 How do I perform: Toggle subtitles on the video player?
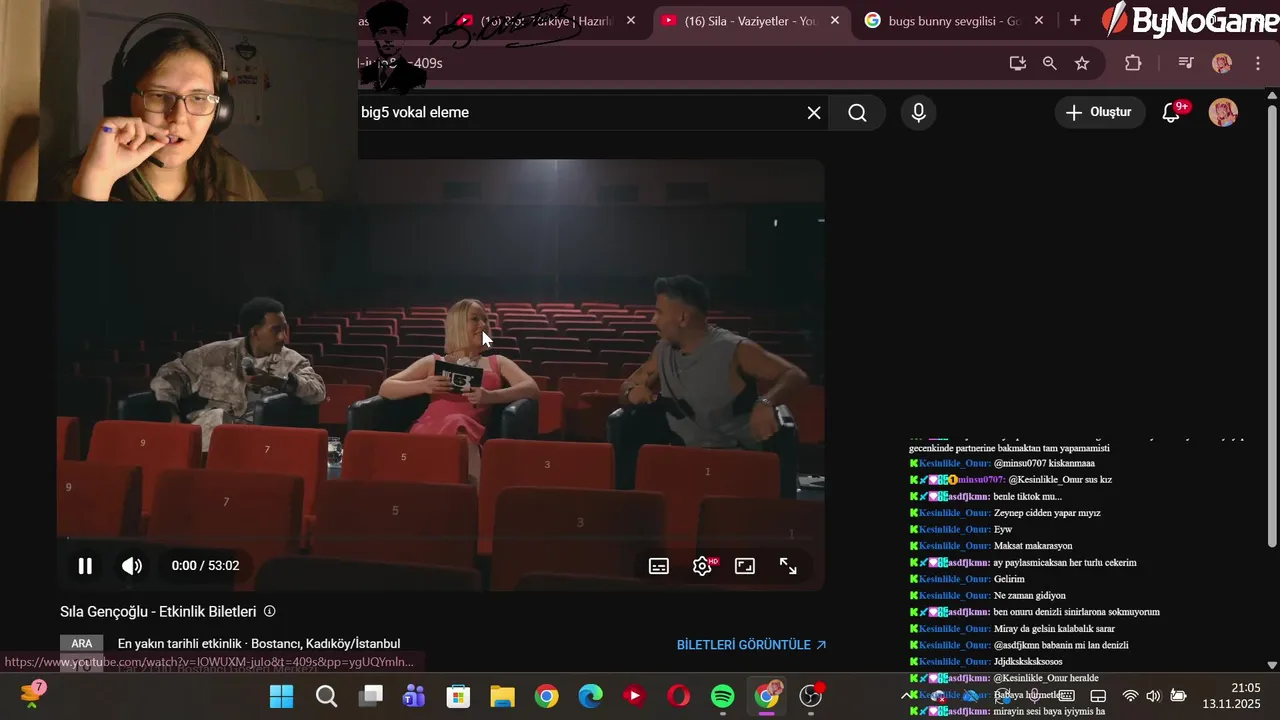click(x=659, y=566)
